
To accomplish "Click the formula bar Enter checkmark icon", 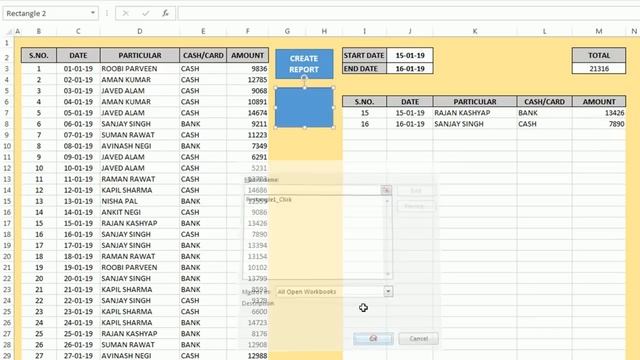I will click(x=145, y=13).
